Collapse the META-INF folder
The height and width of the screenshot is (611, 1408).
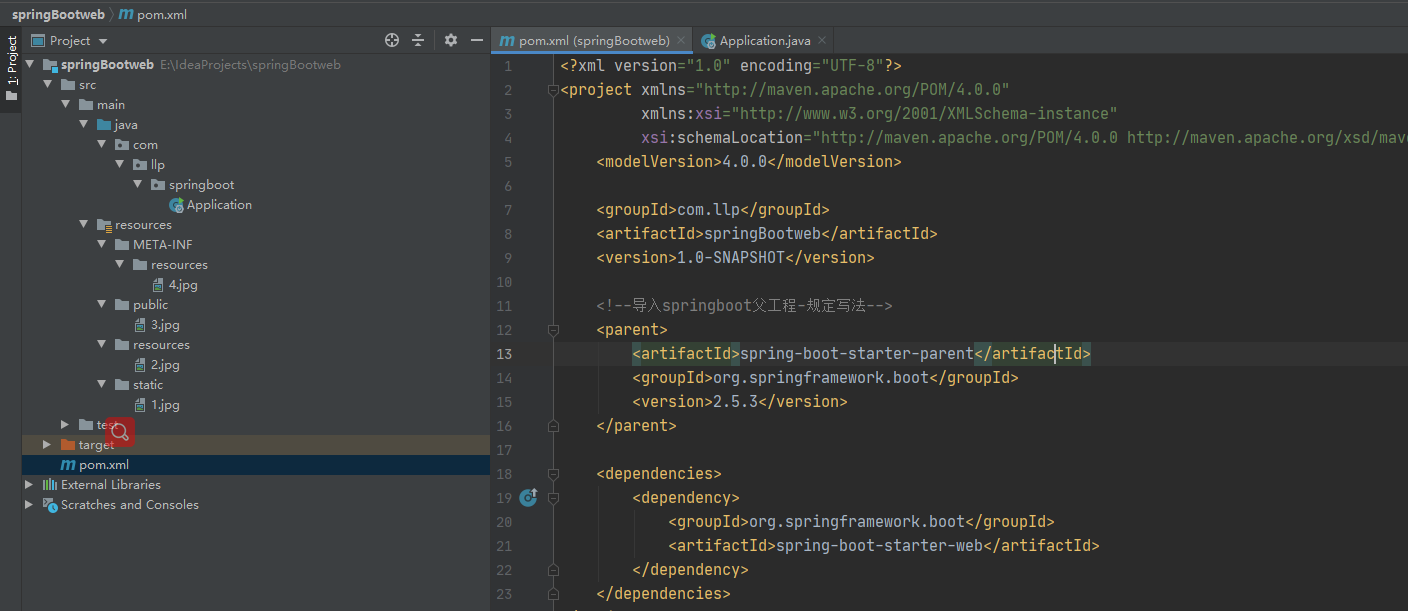(102, 244)
